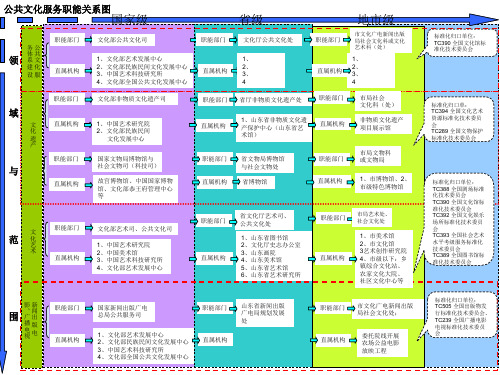
Task: Click the green 文化遗产 category label
Action: tap(33, 135)
